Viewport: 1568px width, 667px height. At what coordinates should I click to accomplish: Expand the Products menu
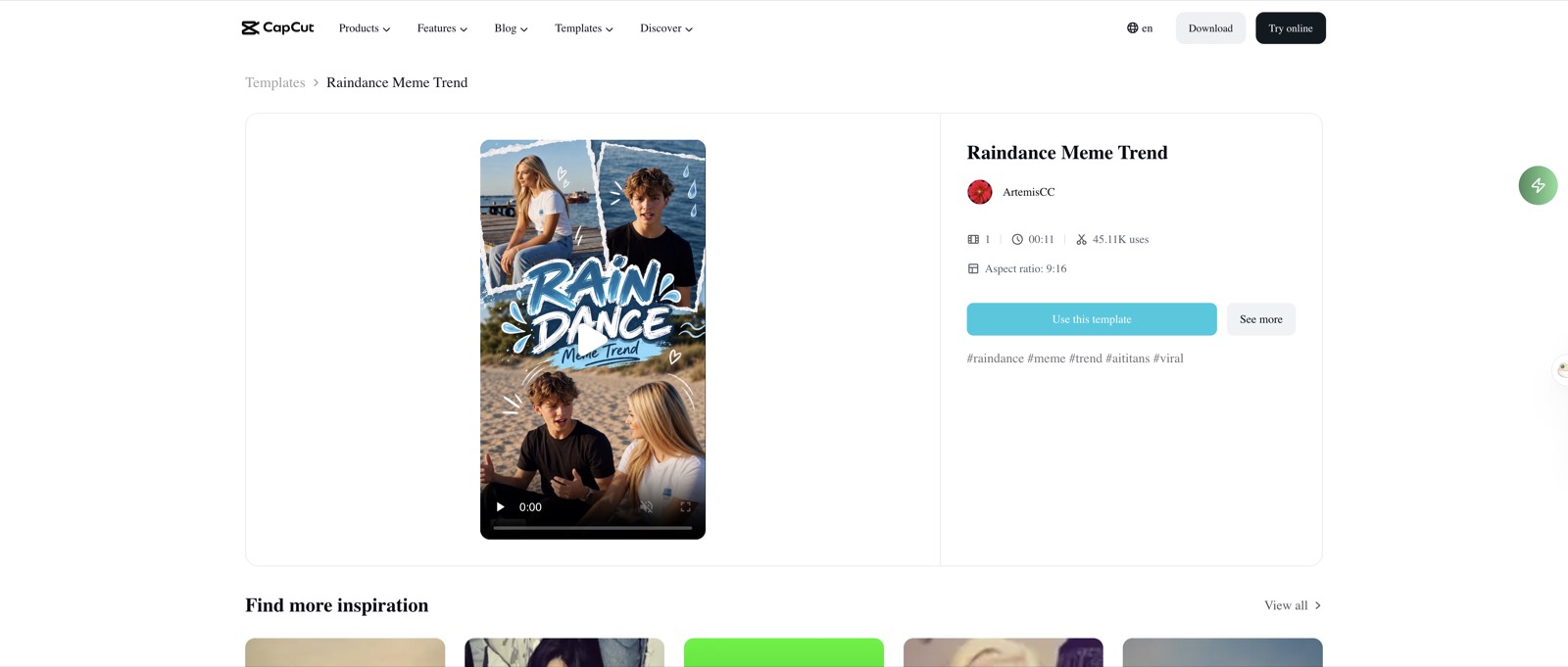(365, 28)
